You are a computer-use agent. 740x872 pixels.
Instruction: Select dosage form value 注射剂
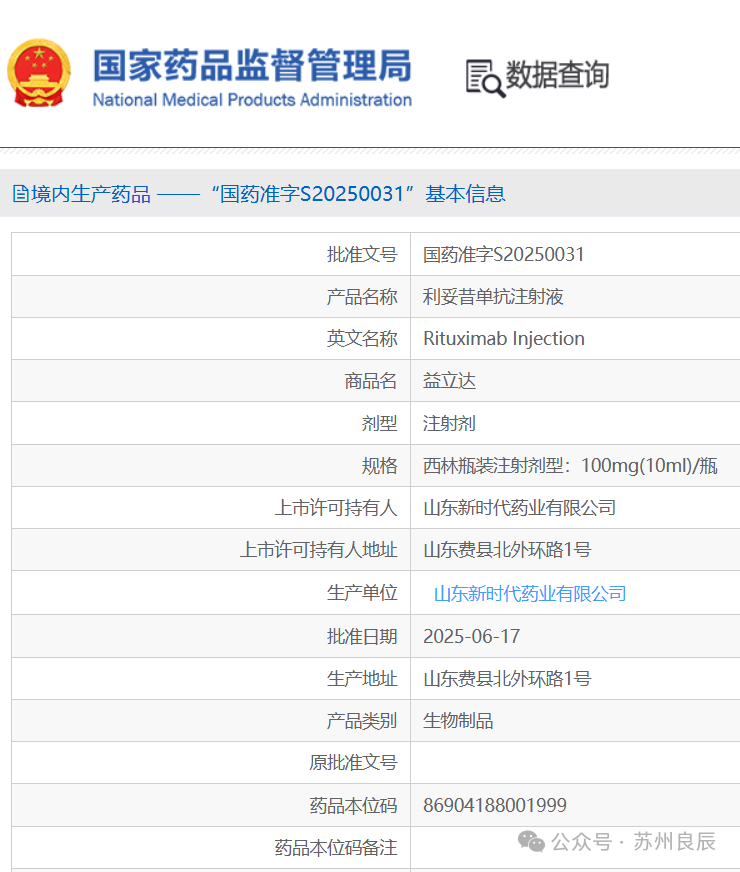pos(449,423)
